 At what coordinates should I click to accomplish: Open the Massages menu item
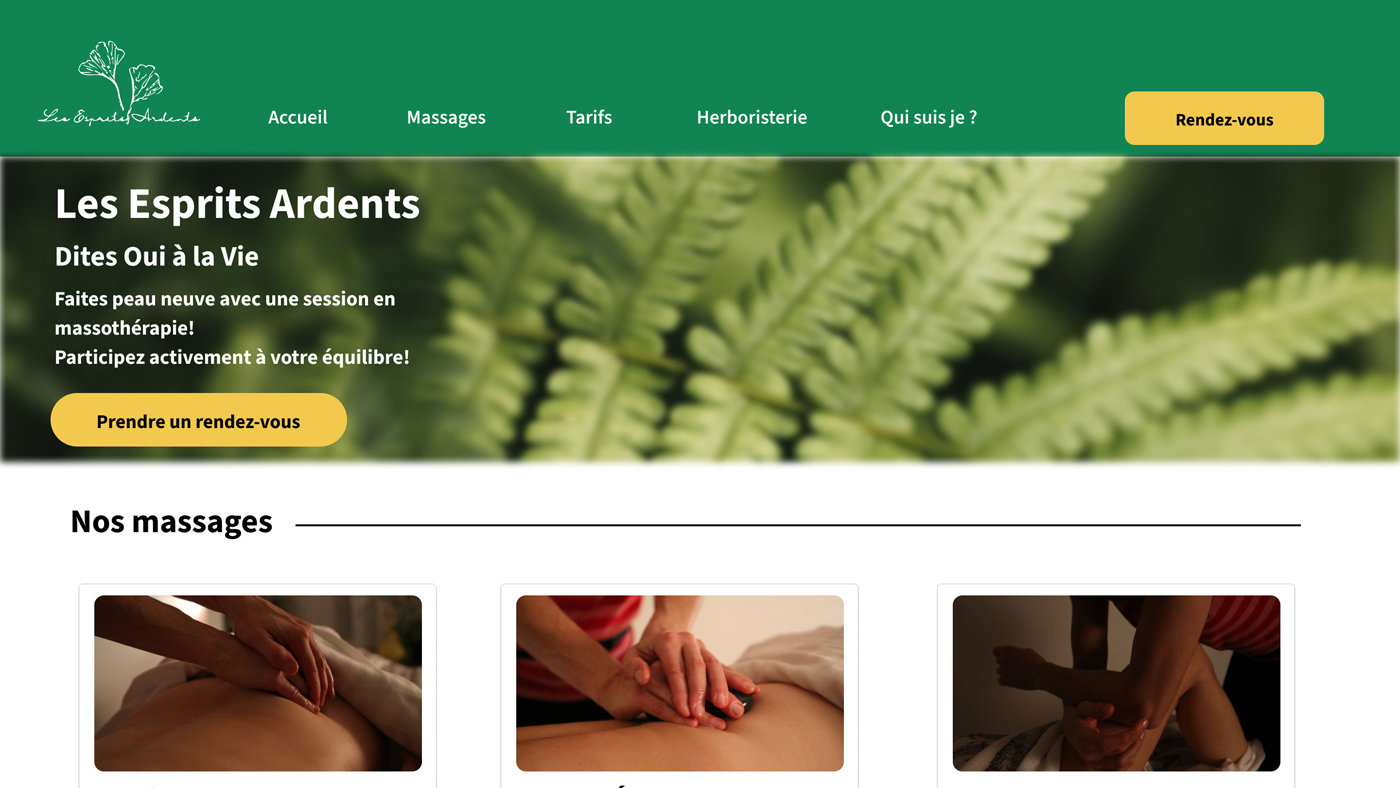(446, 117)
